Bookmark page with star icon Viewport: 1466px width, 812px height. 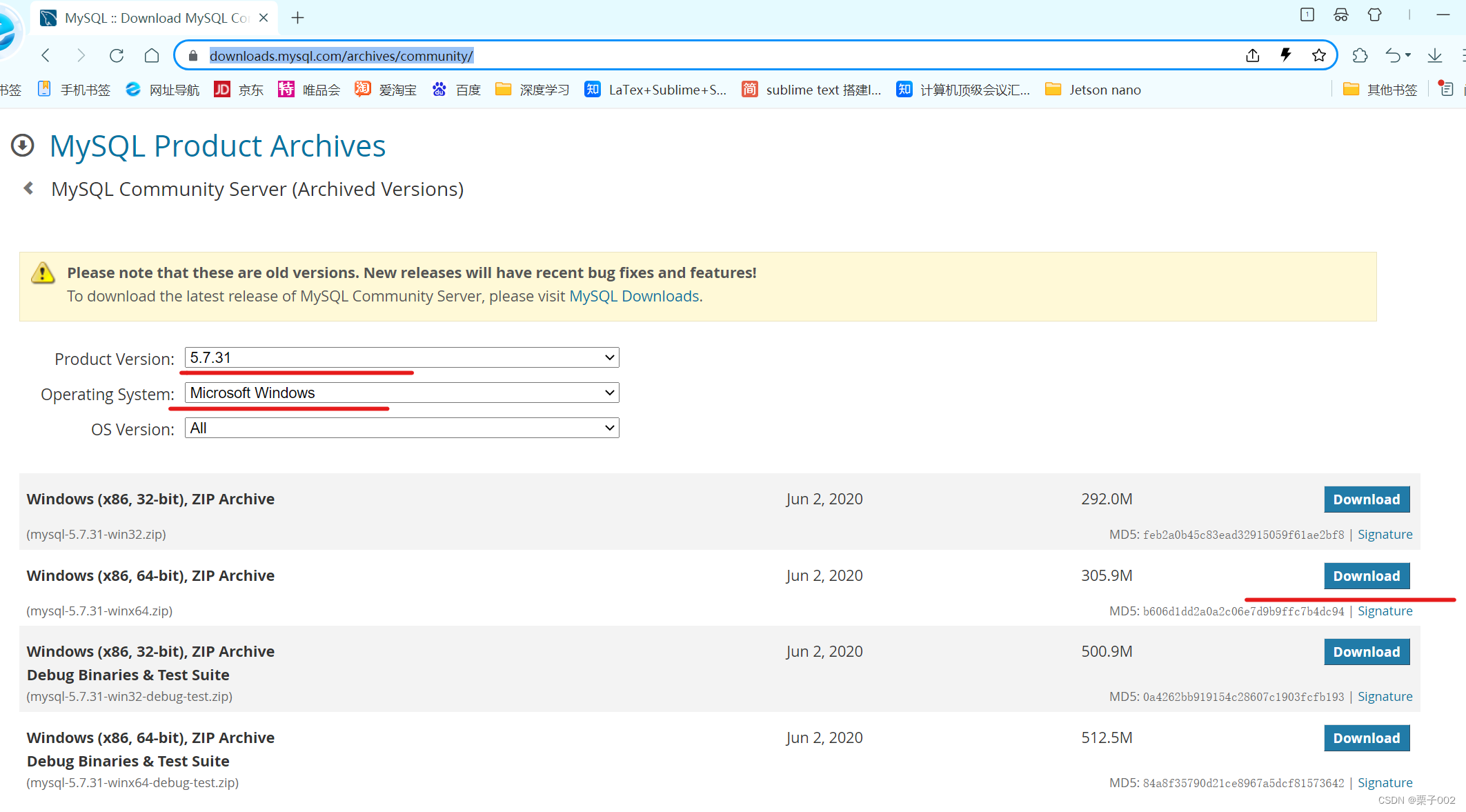click(x=1319, y=55)
